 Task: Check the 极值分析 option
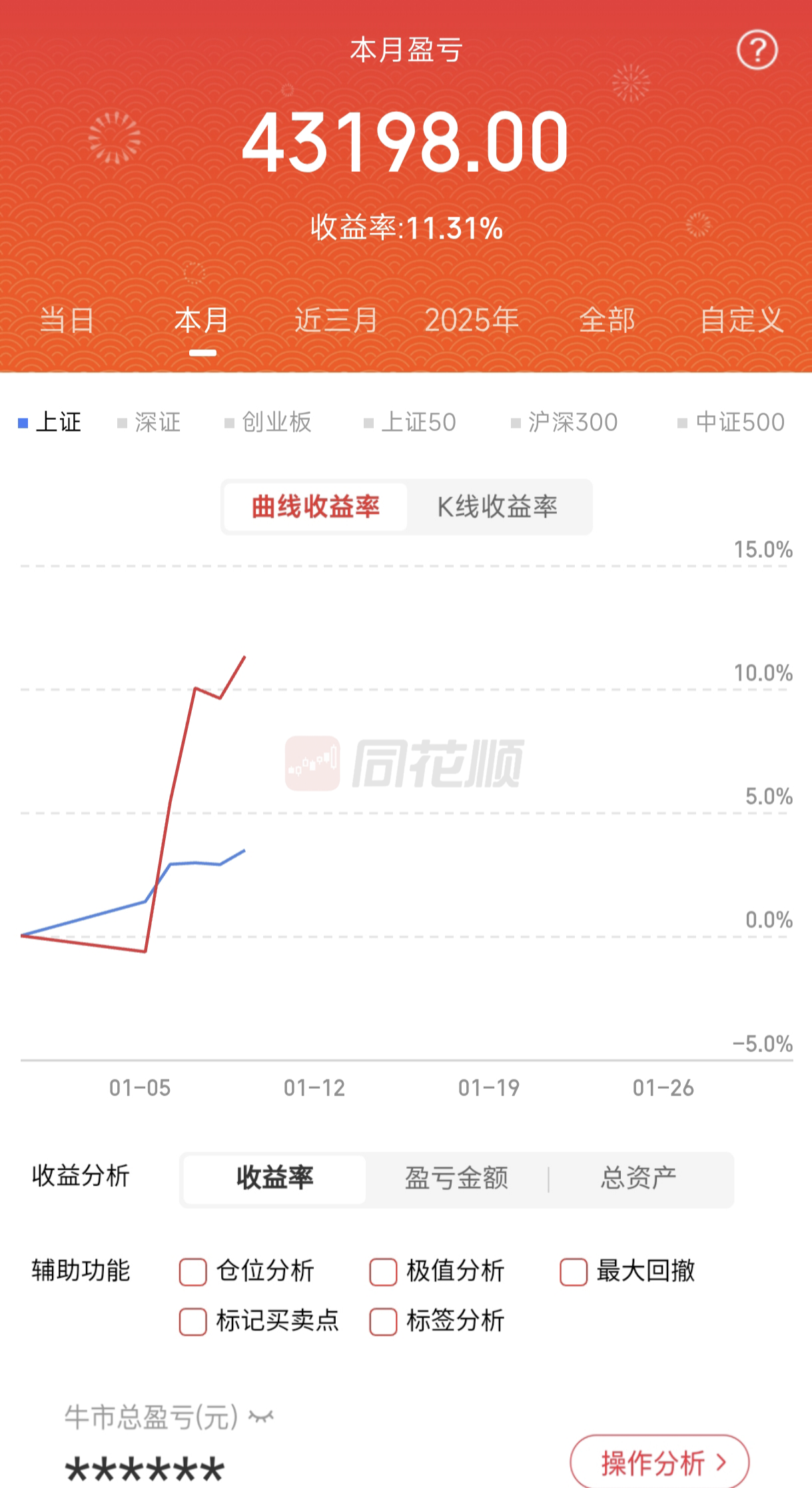click(x=383, y=1271)
